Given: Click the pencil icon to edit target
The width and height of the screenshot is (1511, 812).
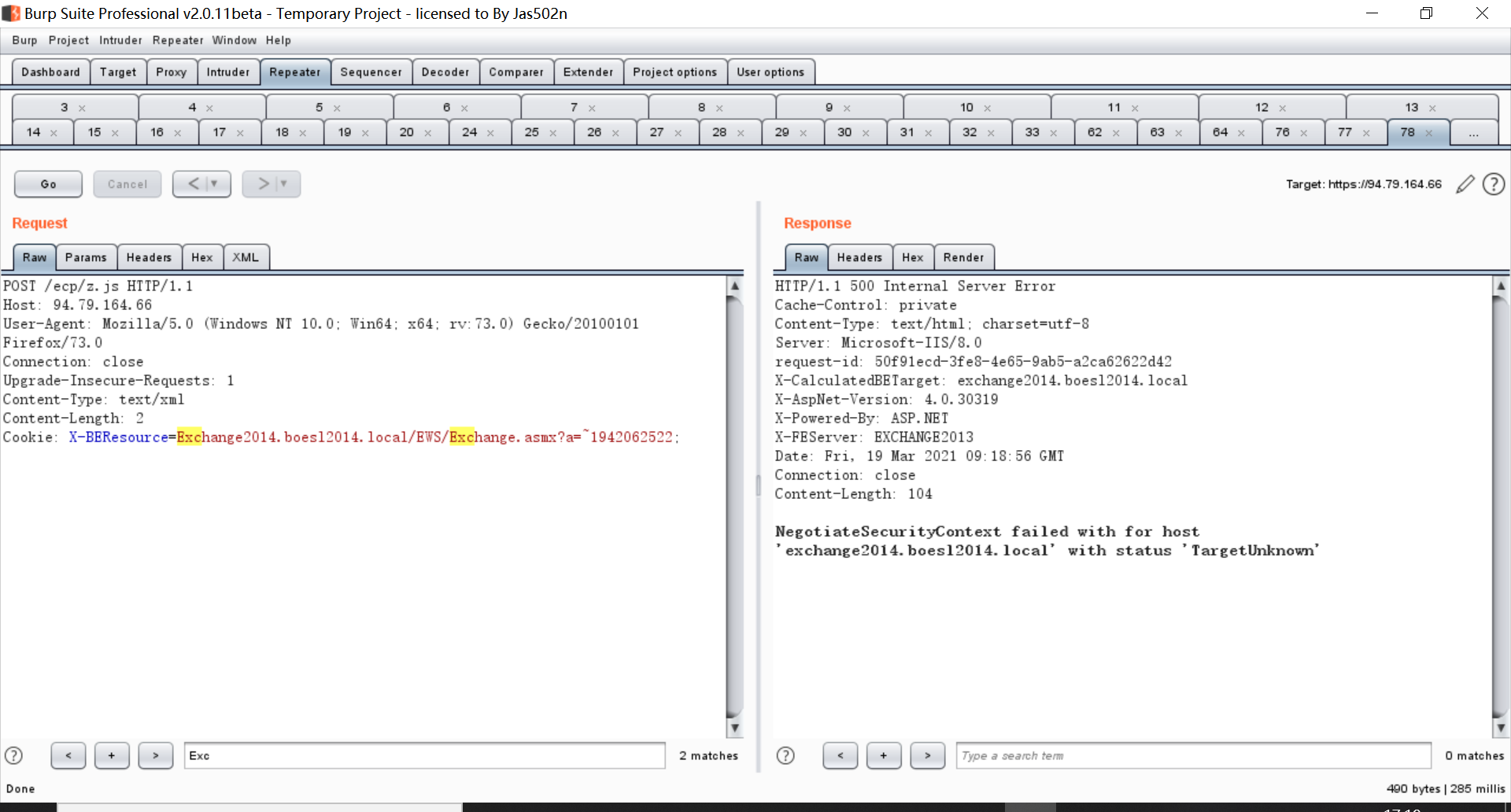Looking at the screenshot, I should [x=1465, y=184].
